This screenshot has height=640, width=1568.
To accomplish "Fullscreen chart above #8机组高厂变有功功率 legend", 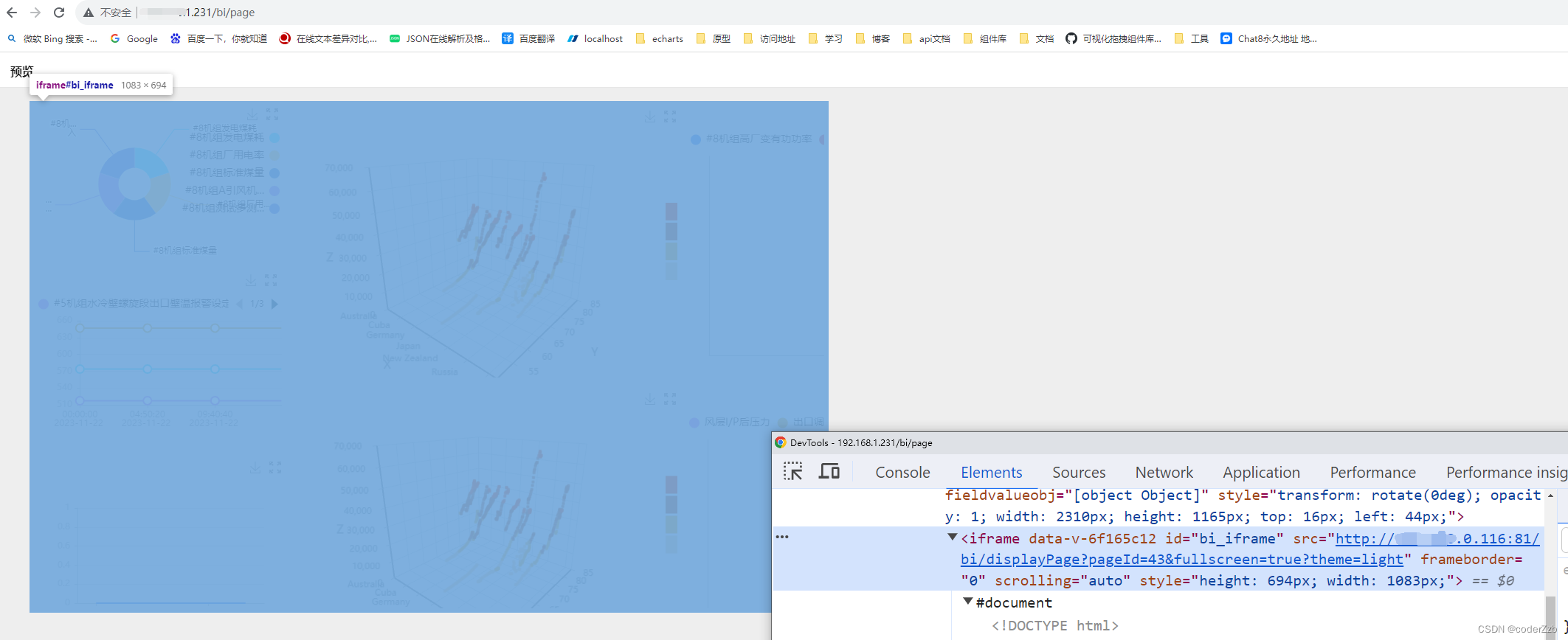I will pos(670,116).
